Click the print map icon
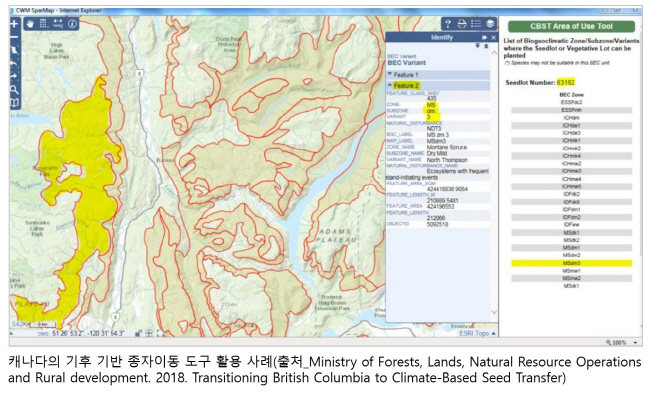 click(462, 24)
